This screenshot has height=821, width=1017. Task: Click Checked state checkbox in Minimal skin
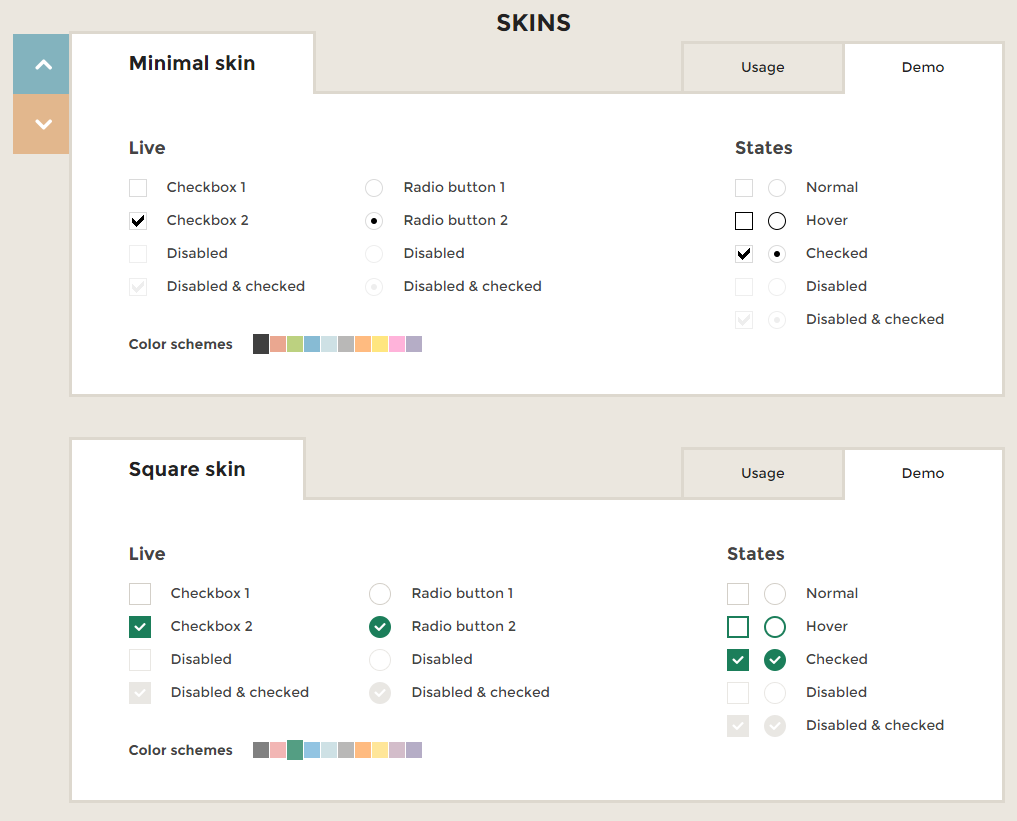coord(744,254)
